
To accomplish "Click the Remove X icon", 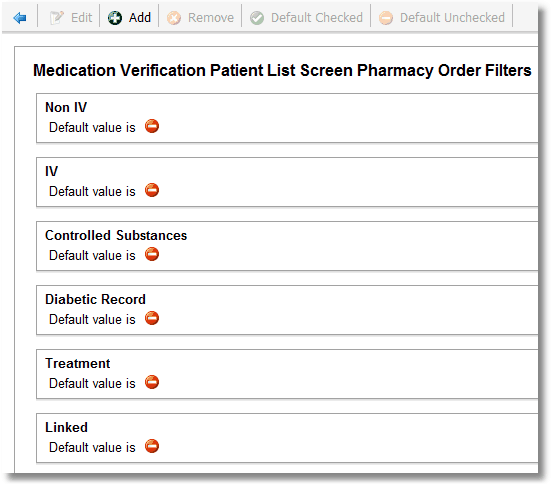I will click(x=174, y=18).
